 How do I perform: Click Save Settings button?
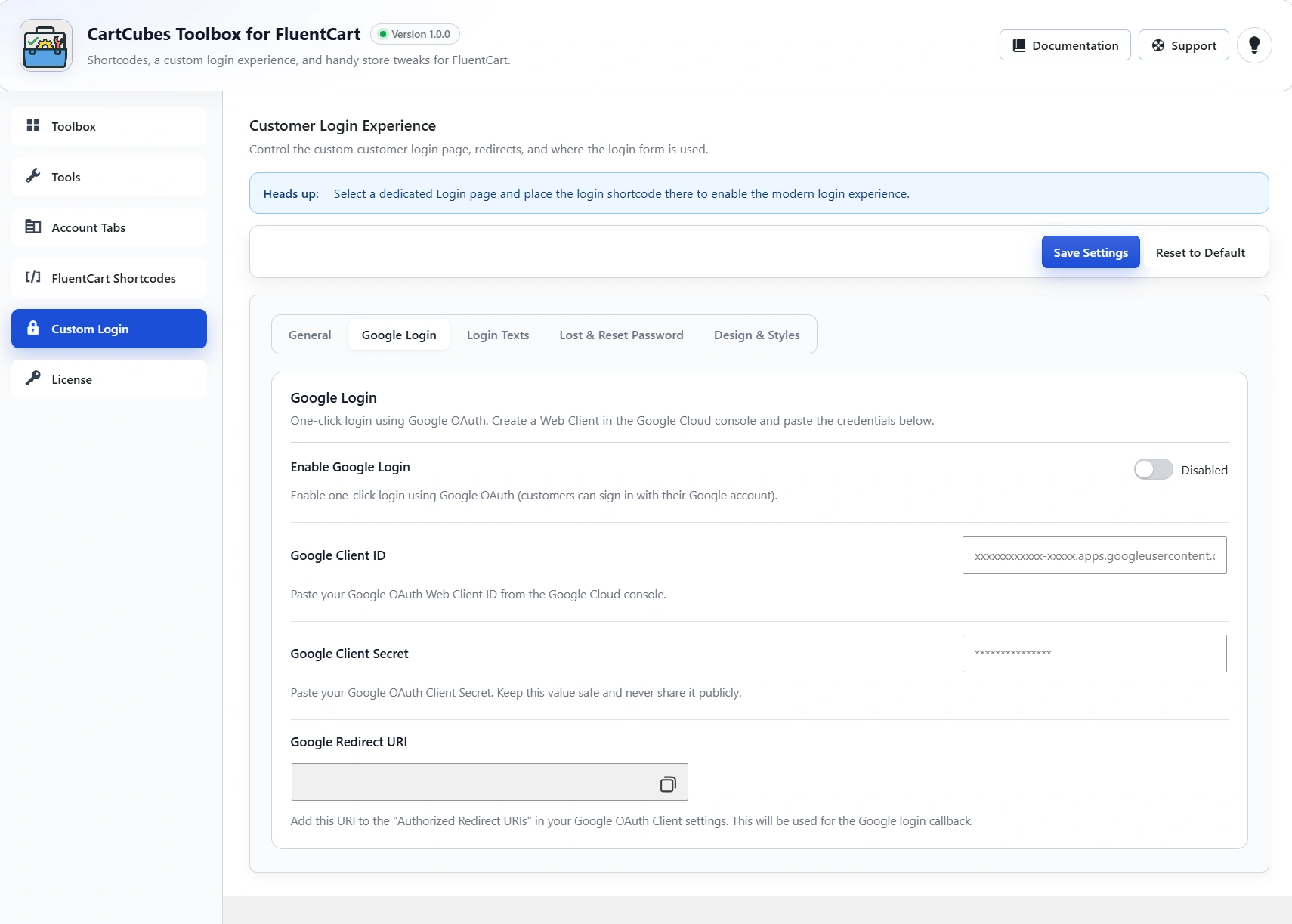[x=1090, y=252]
